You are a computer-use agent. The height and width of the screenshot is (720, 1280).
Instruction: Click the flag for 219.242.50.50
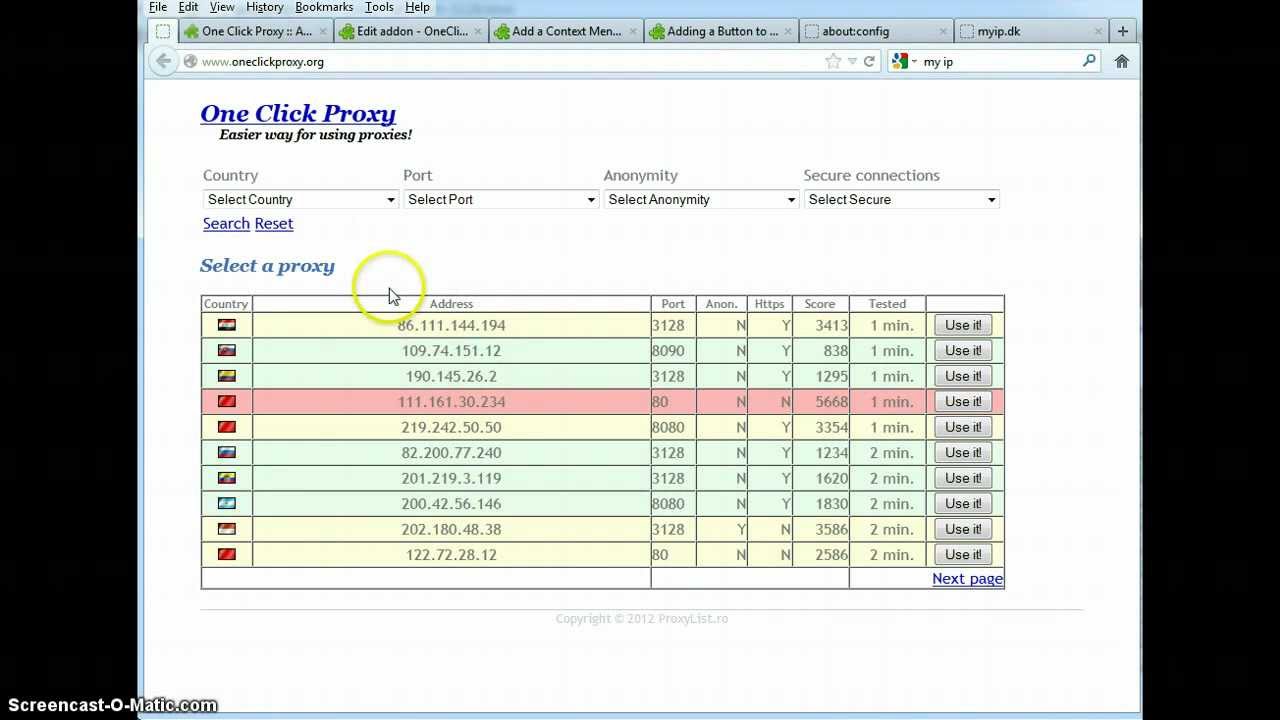point(227,427)
